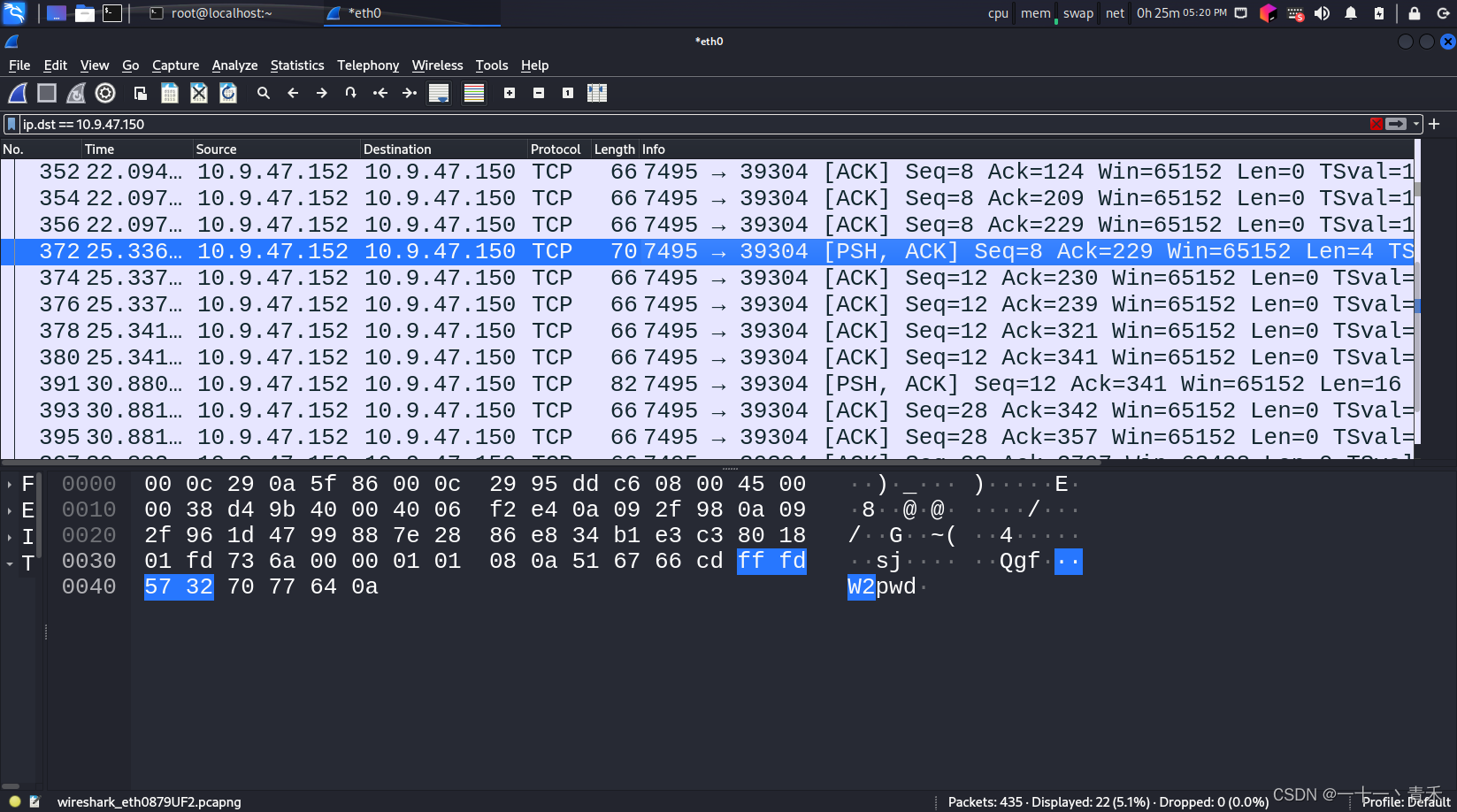The height and width of the screenshot is (812, 1457).
Task: Toggle packet list colorization
Action: pyautogui.click(x=474, y=93)
